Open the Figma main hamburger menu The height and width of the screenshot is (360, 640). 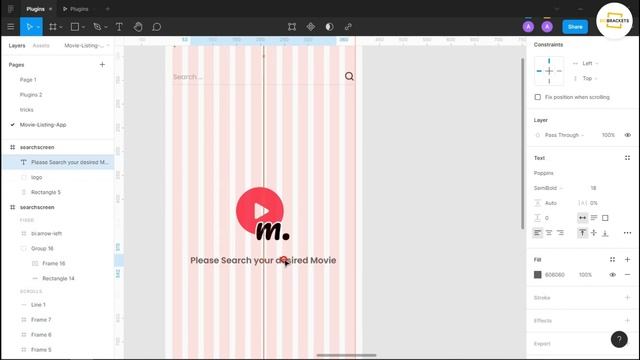(11, 27)
